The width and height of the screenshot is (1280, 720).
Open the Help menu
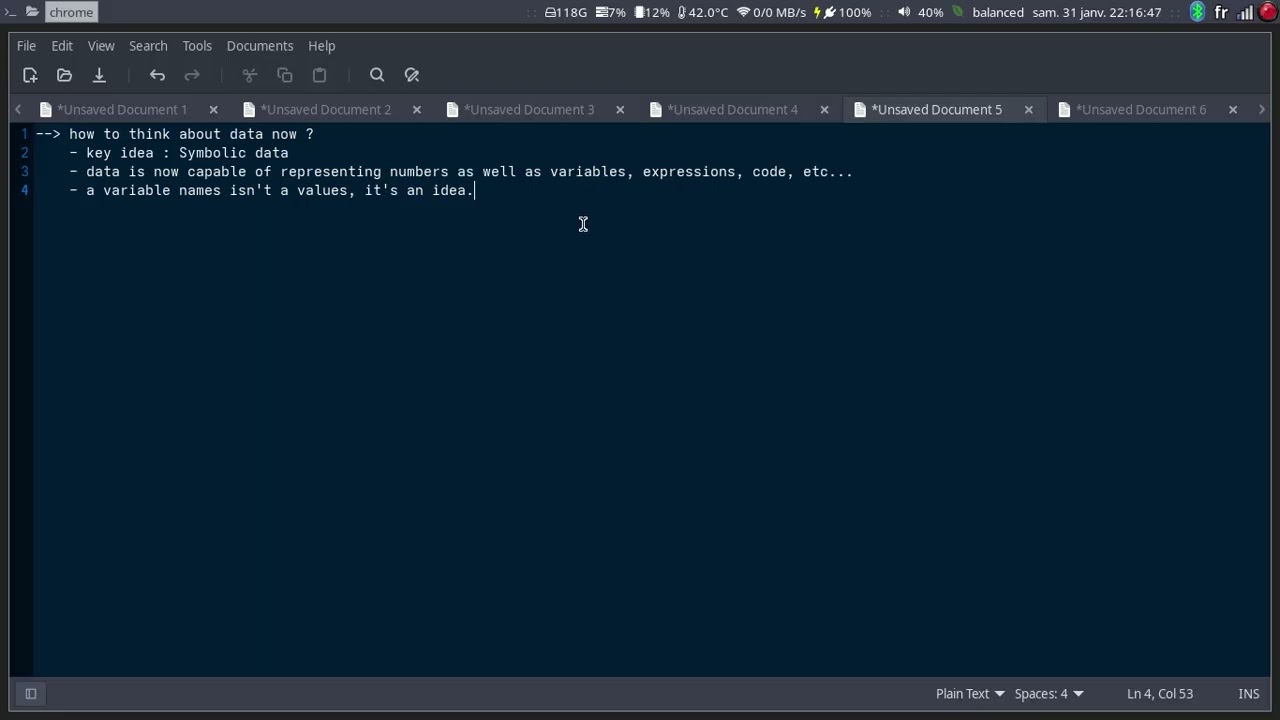click(322, 46)
